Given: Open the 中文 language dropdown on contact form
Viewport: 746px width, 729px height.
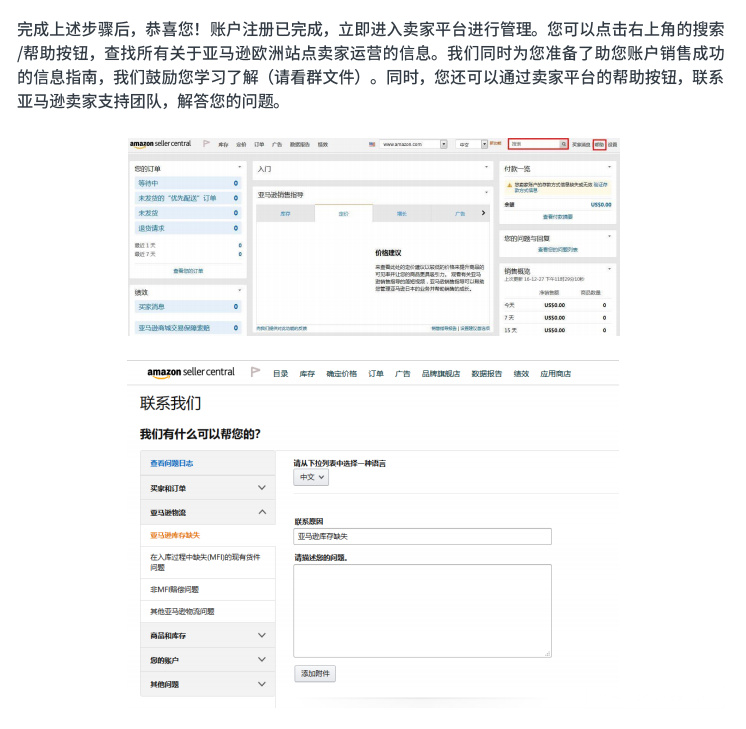Looking at the screenshot, I should tap(311, 477).
